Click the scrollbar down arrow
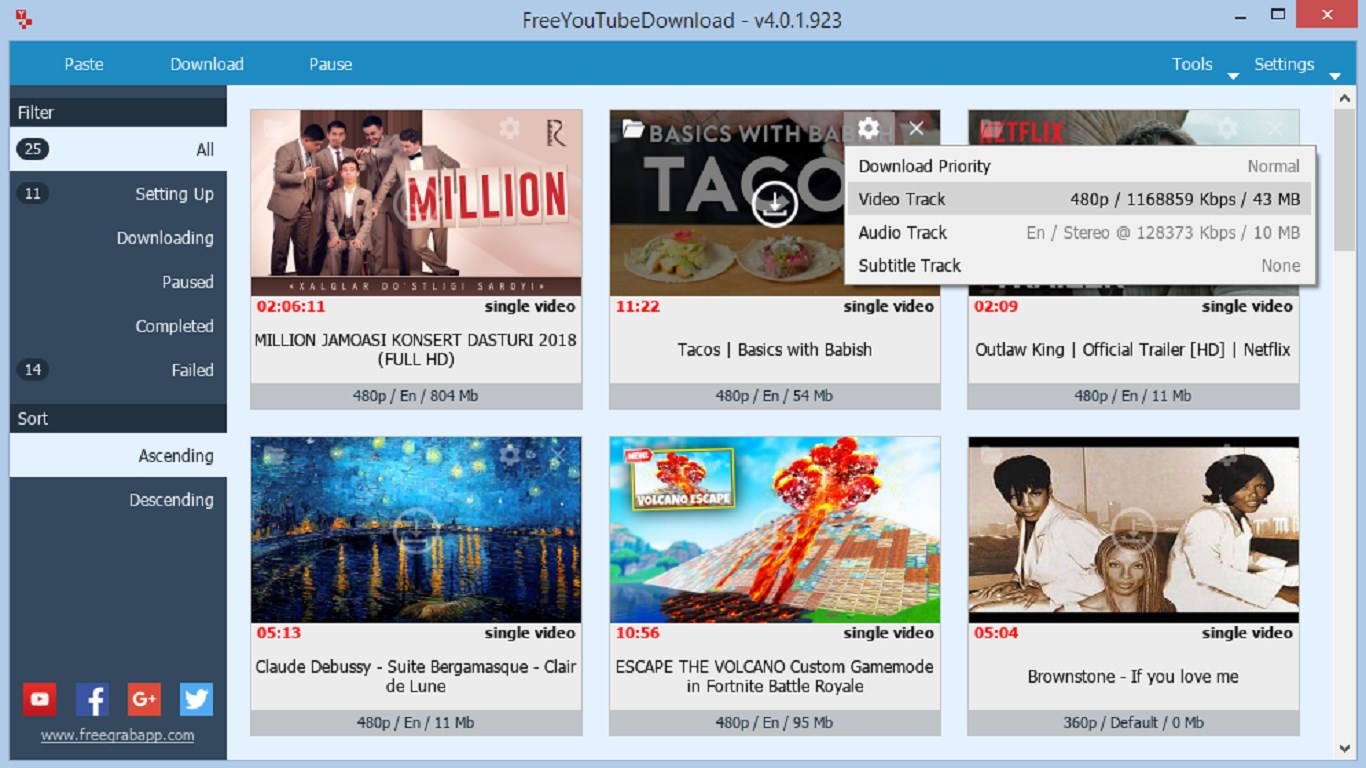The image size is (1366, 768). point(1345,749)
